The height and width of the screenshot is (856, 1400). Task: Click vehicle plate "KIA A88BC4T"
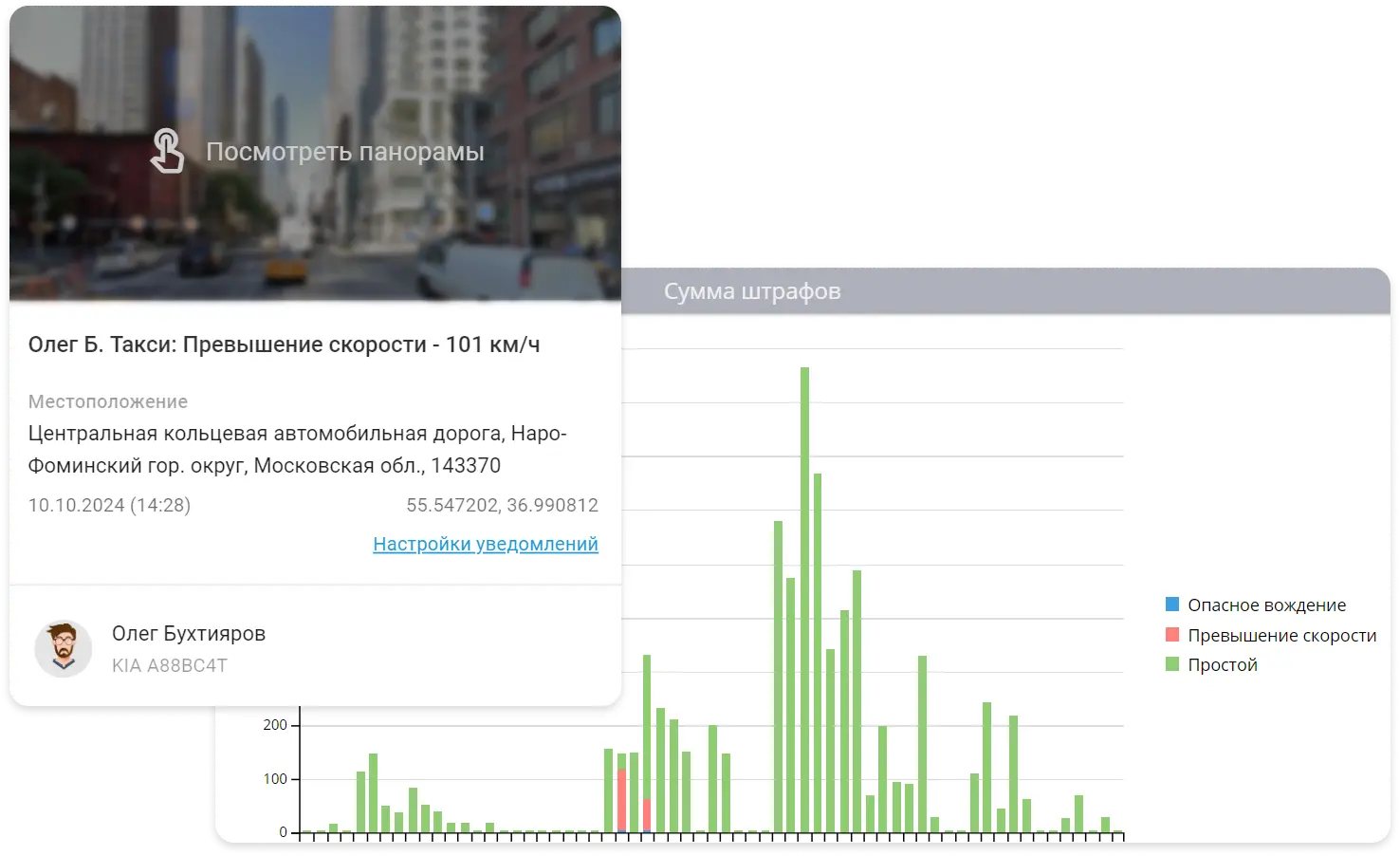pyautogui.click(x=170, y=665)
